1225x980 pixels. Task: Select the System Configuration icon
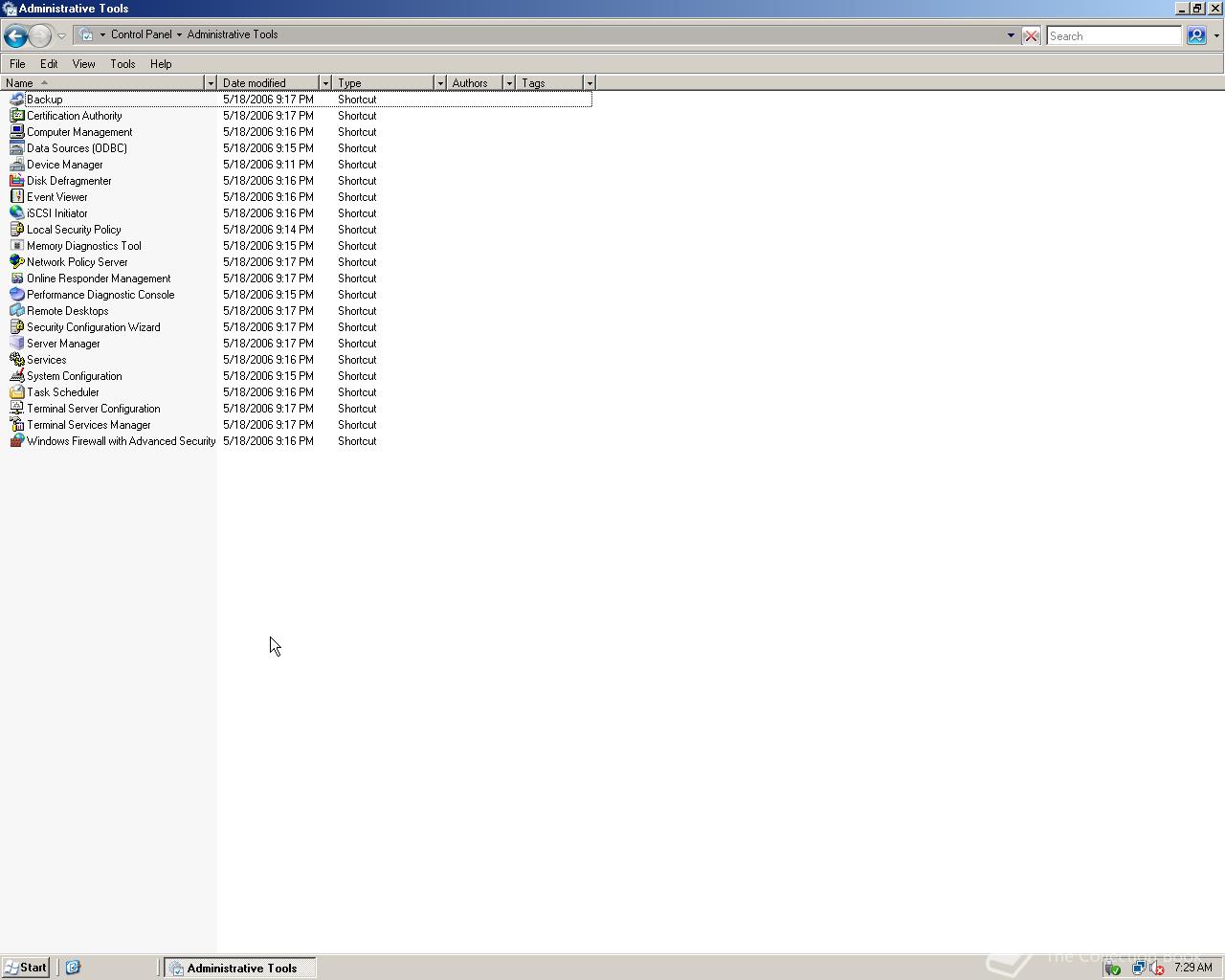tap(16, 376)
